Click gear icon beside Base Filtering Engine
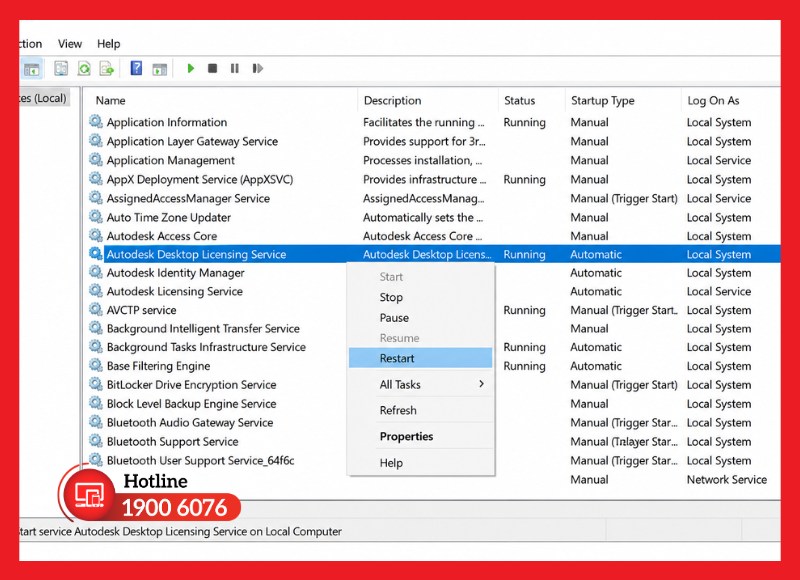800x580 pixels. tap(95, 365)
